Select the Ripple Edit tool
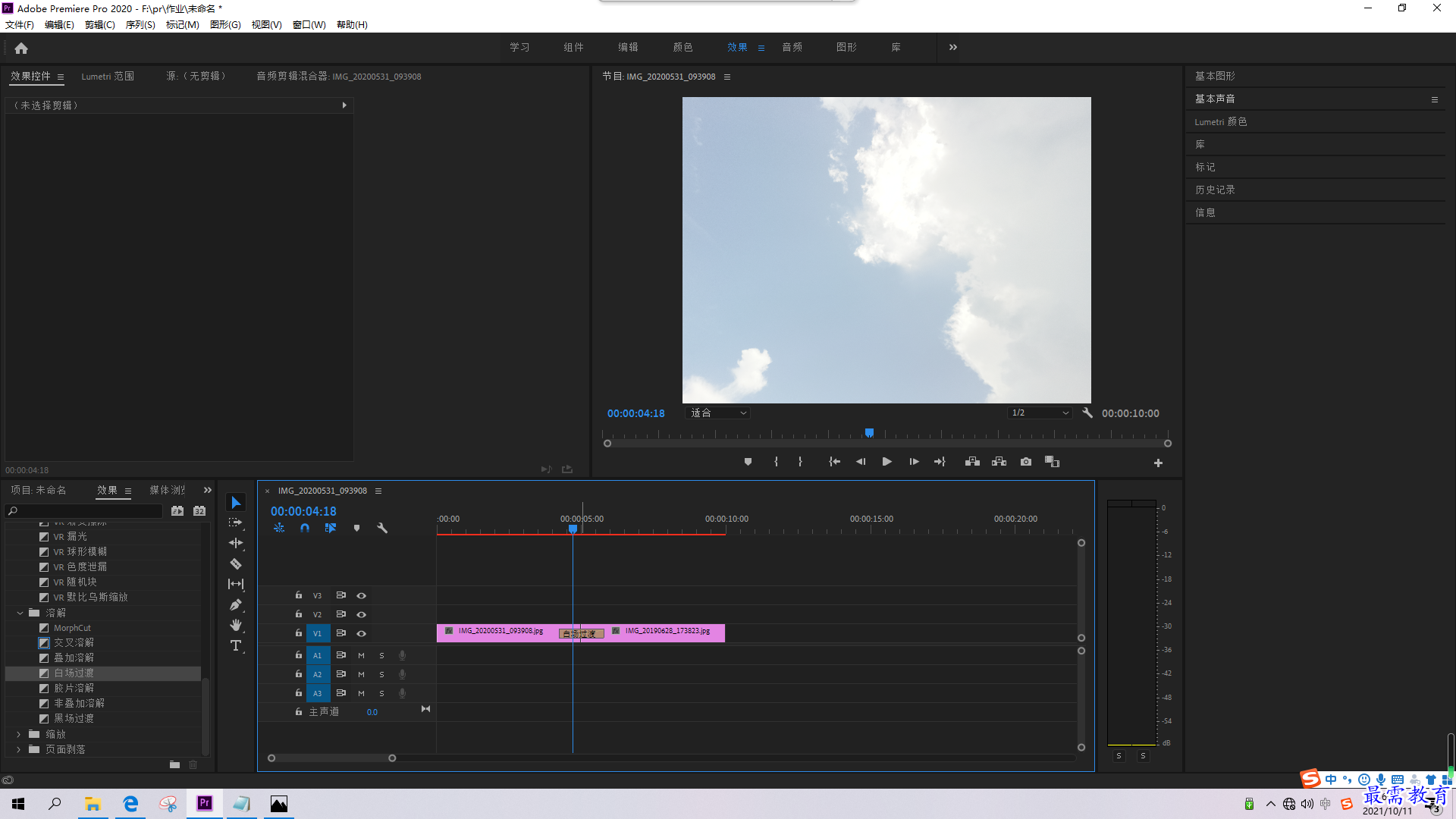 236,543
